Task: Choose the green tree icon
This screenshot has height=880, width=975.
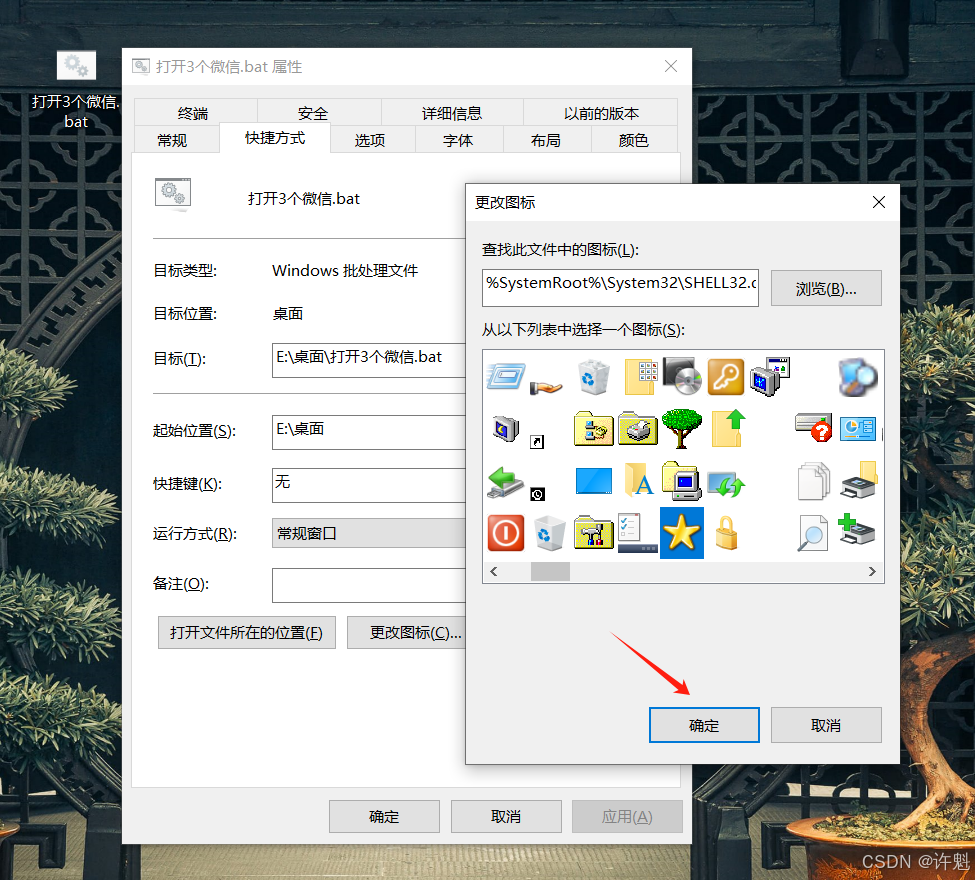Action: (682, 428)
